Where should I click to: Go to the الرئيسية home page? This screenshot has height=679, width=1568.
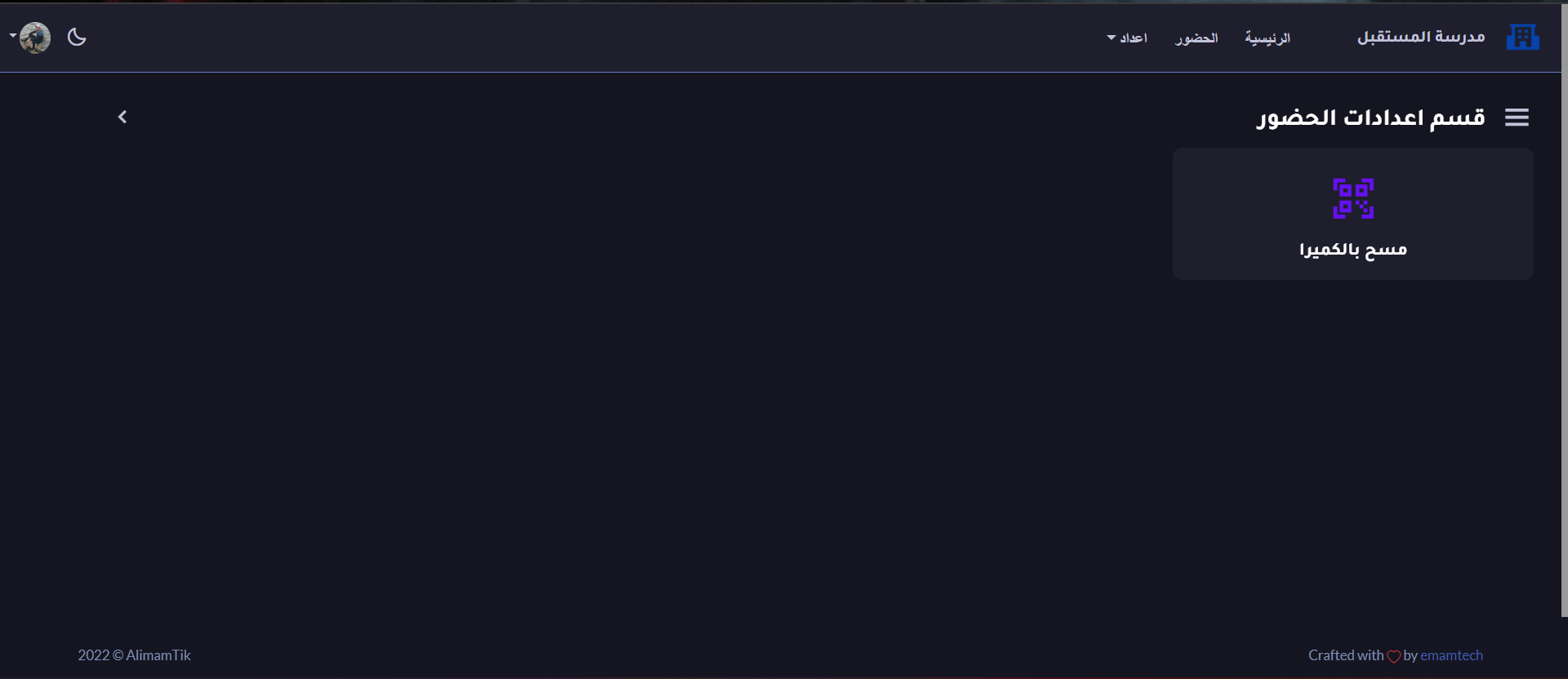click(1267, 38)
